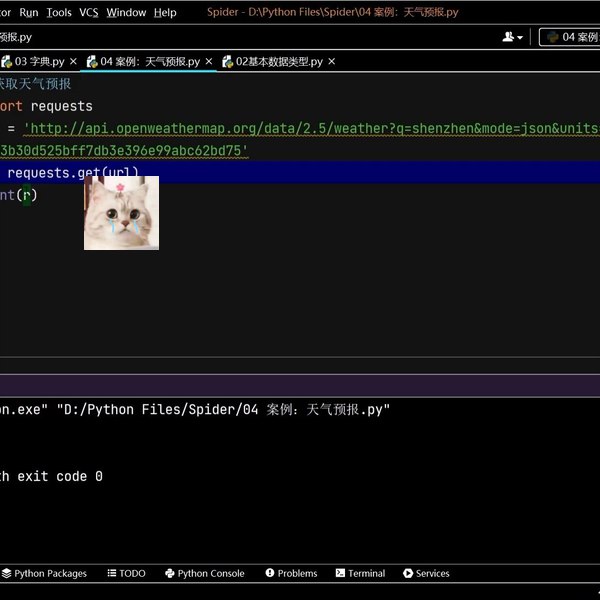The height and width of the screenshot is (600, 600).
Task: Click the window title Spider path text
Action: coord(333,12)
